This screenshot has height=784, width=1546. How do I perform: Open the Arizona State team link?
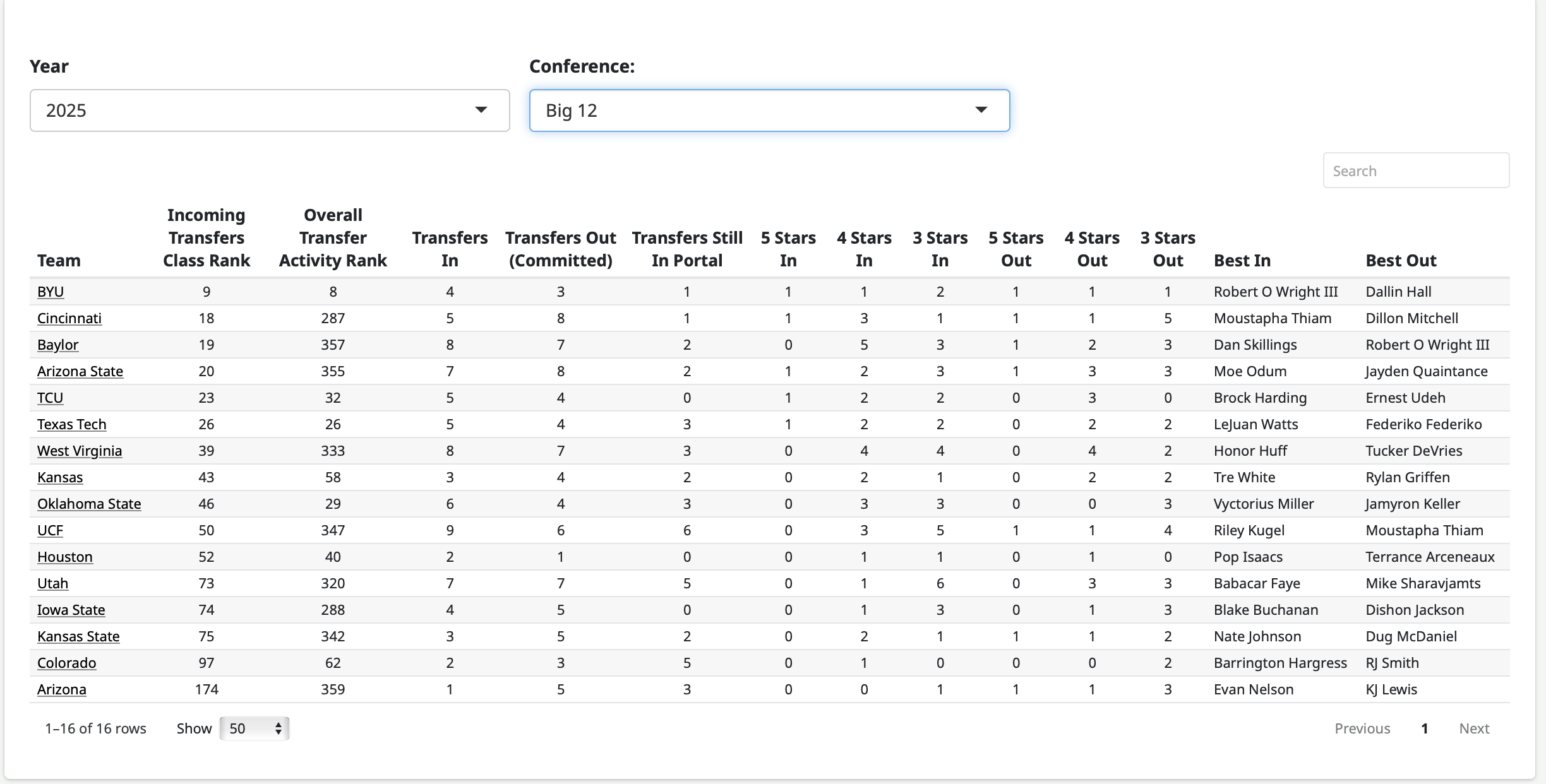click(x=80, y=371)
